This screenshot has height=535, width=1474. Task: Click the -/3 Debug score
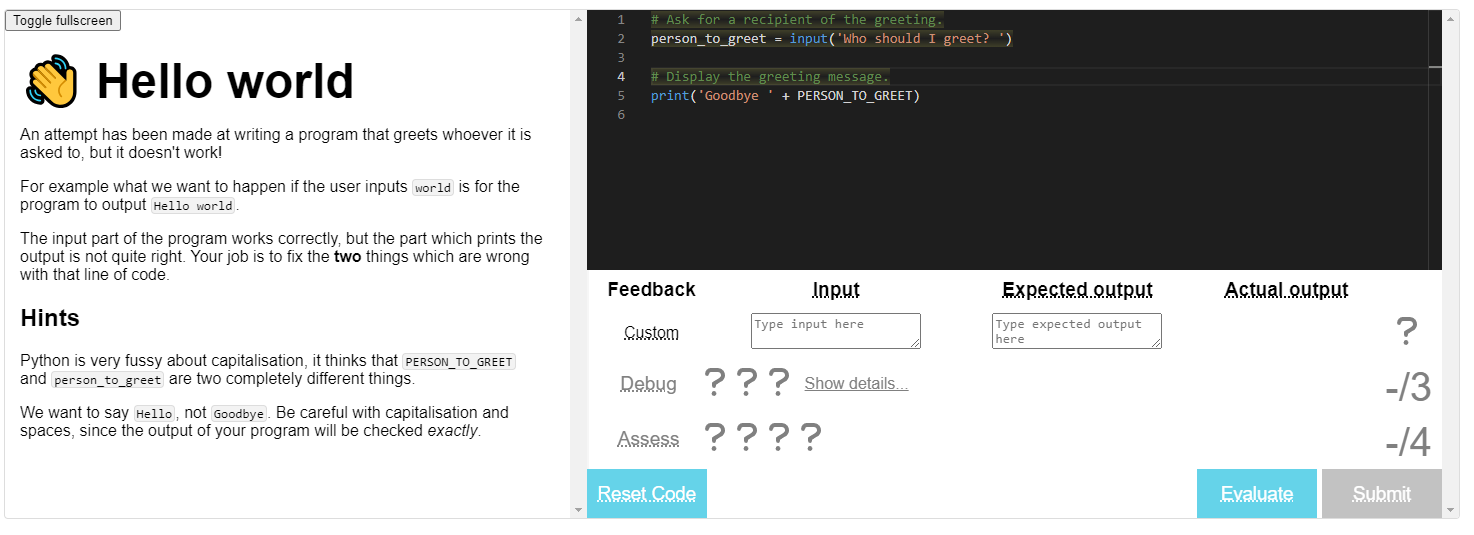pos(1408,388)
